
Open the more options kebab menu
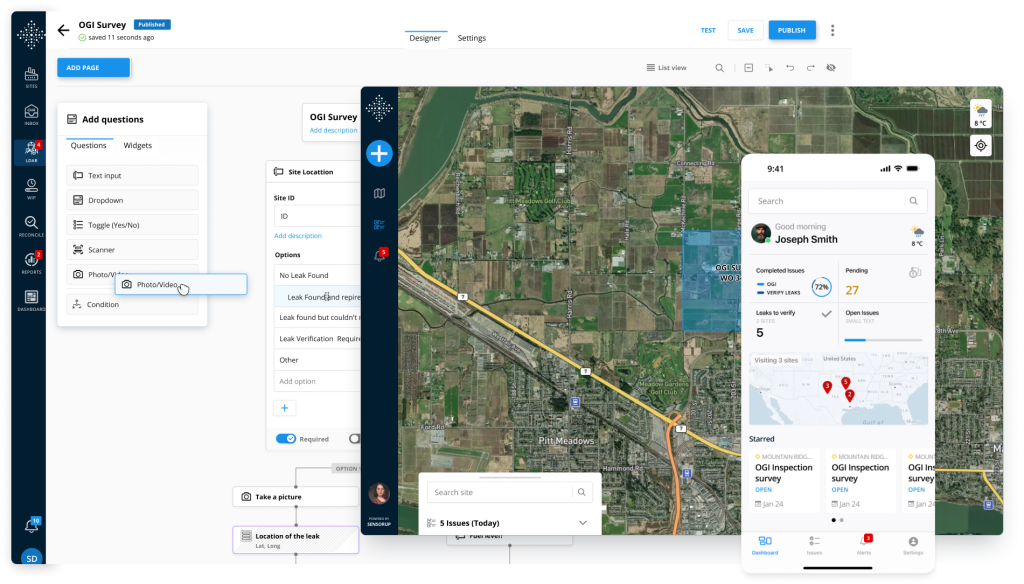point(832,30)
